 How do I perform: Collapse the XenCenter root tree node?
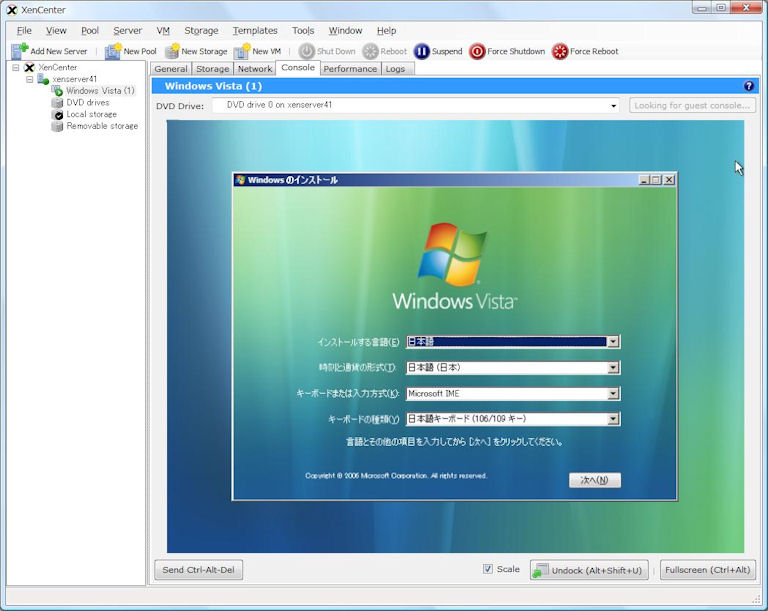(16, 67)
